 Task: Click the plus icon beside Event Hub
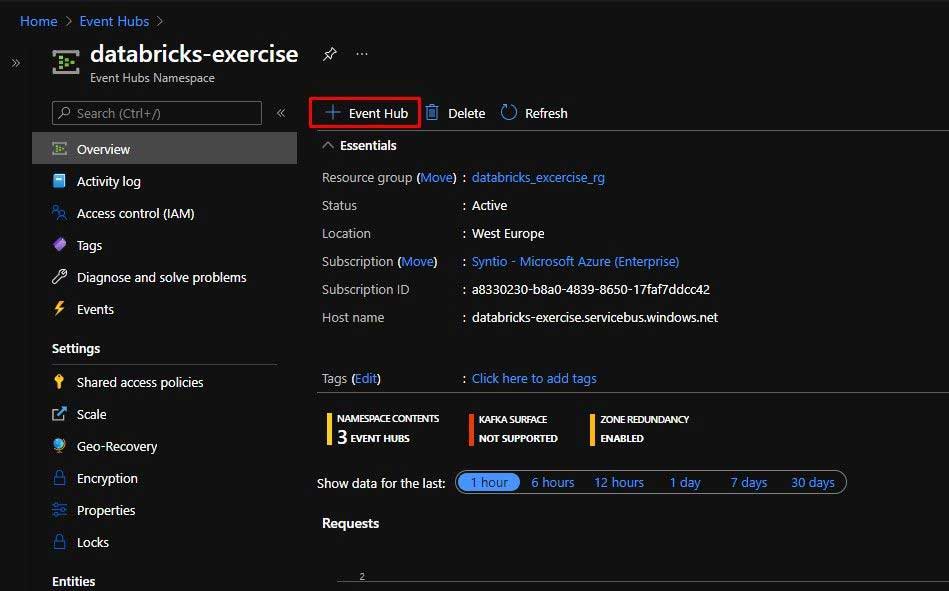(x=332, y=113)
